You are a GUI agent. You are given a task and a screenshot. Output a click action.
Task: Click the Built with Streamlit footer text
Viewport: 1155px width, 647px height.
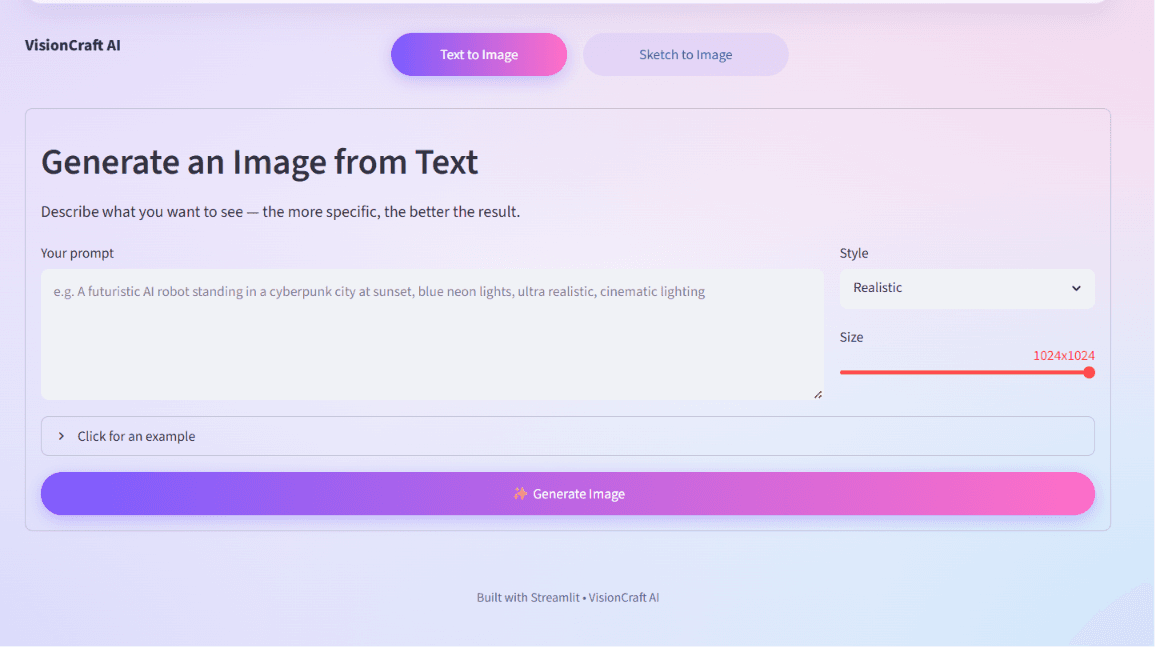point(567,598)
